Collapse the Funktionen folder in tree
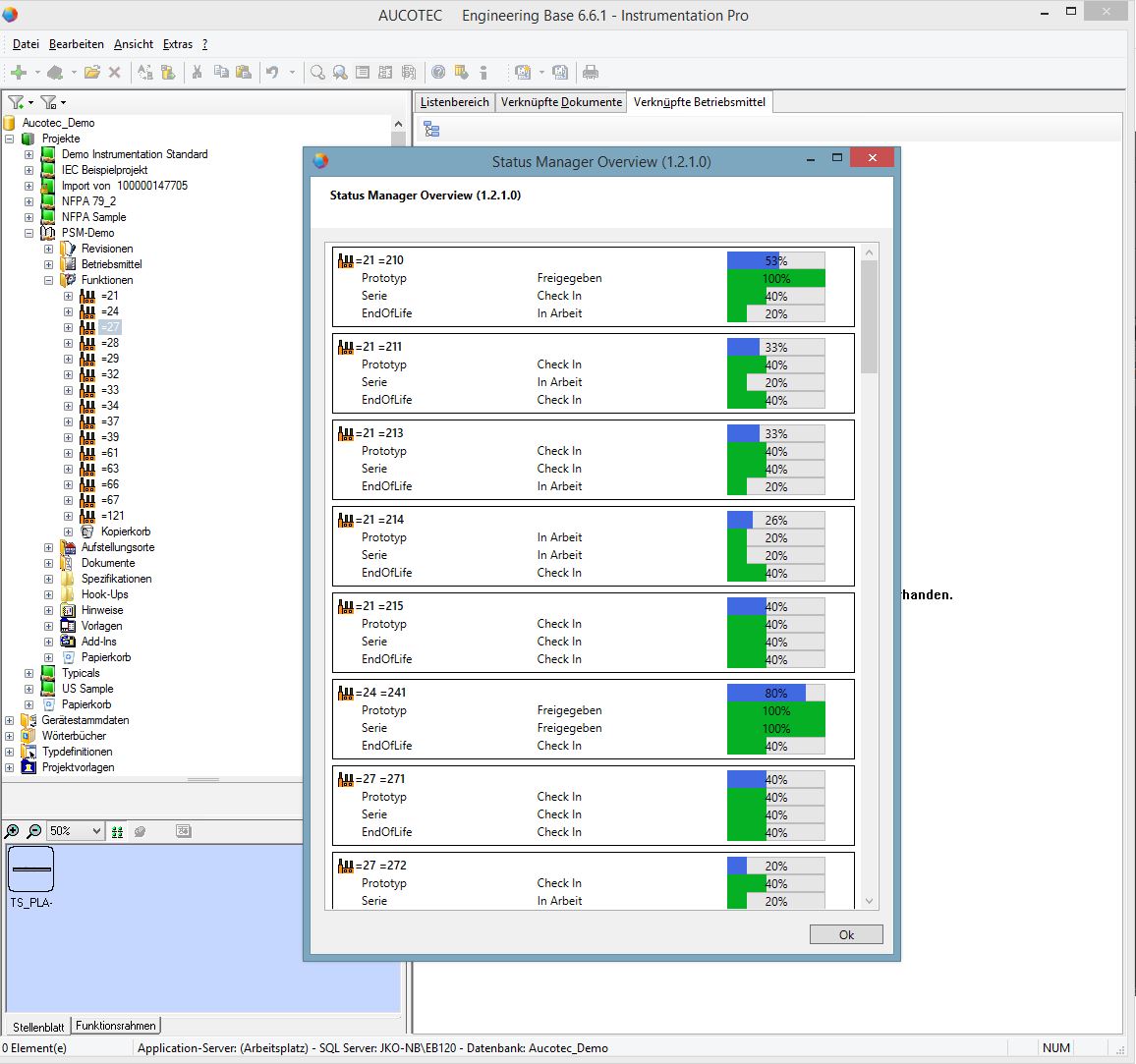This screenshot has width=1136, height=1064. coord(48,280)
